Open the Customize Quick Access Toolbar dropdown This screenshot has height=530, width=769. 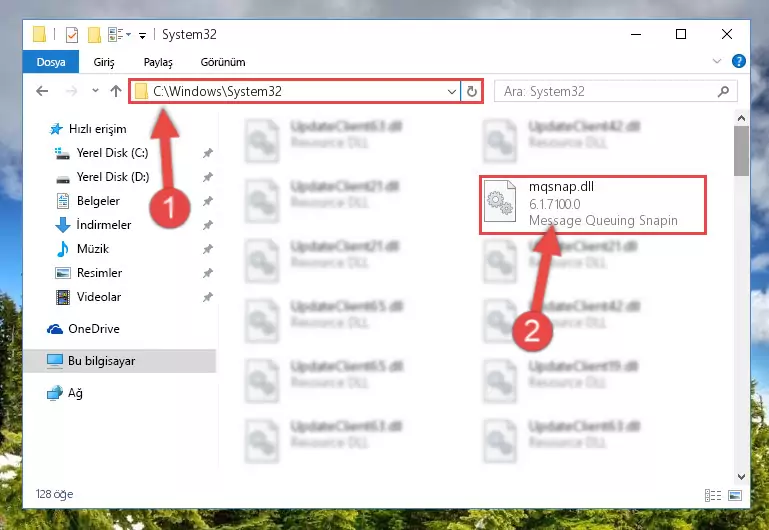[x=142, y=35]
